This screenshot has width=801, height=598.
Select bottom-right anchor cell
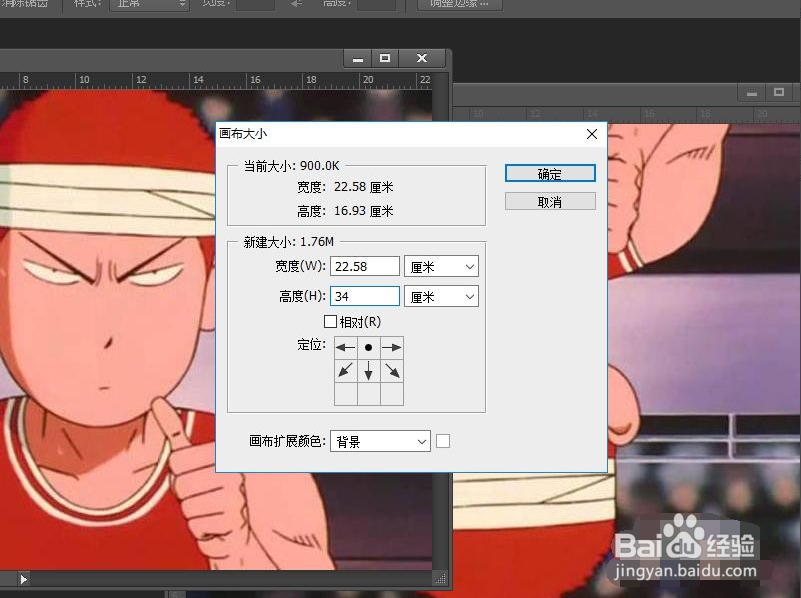coord(392,394)
